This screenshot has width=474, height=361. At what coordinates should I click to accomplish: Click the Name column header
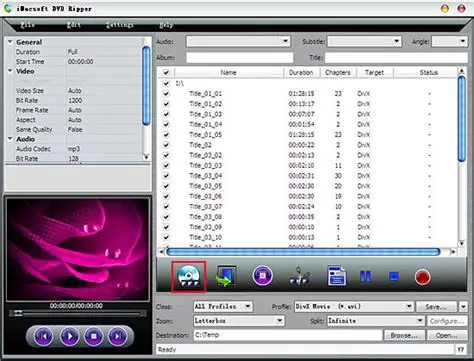point(229,72)
